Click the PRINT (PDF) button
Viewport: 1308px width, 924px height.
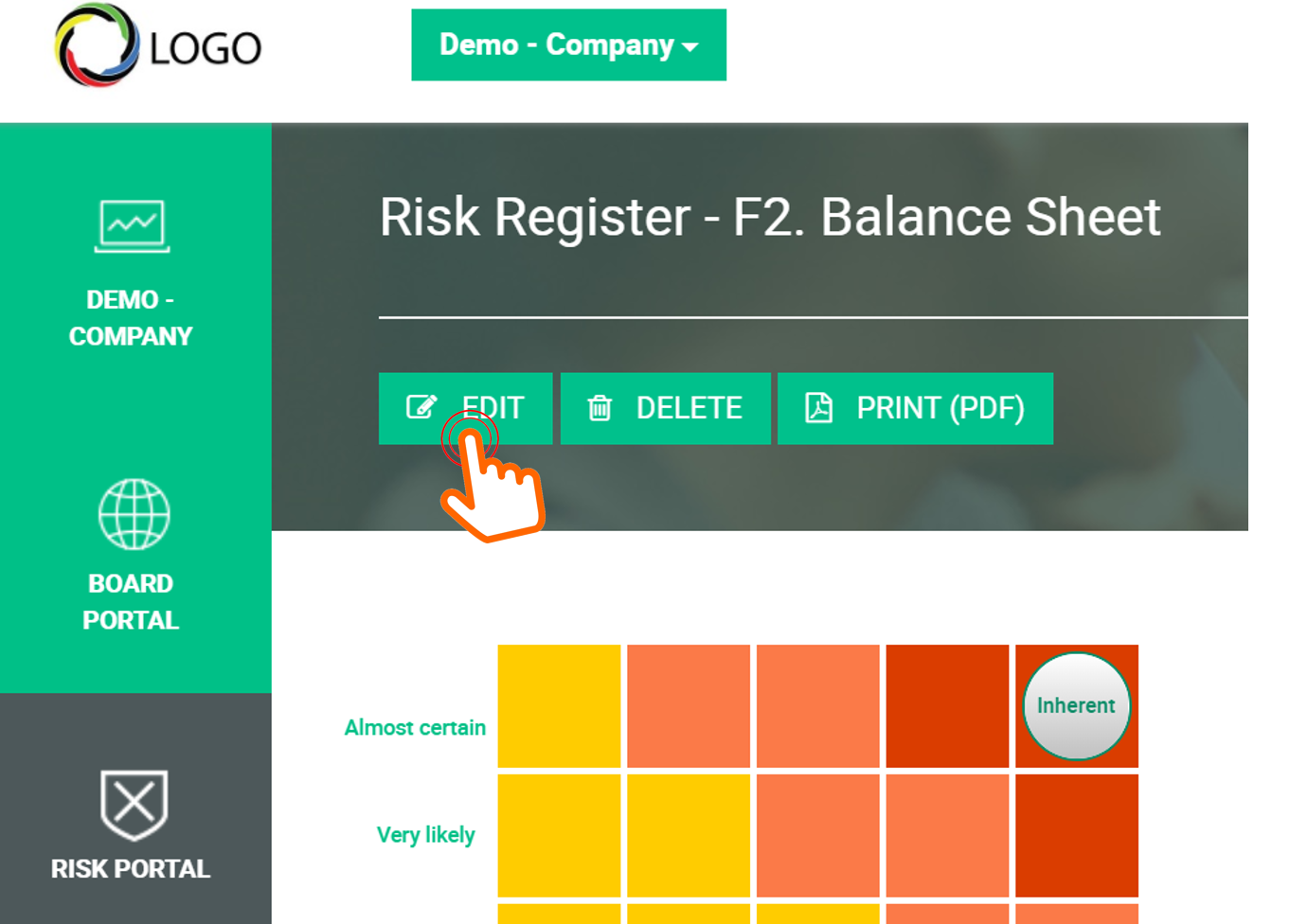915,408
